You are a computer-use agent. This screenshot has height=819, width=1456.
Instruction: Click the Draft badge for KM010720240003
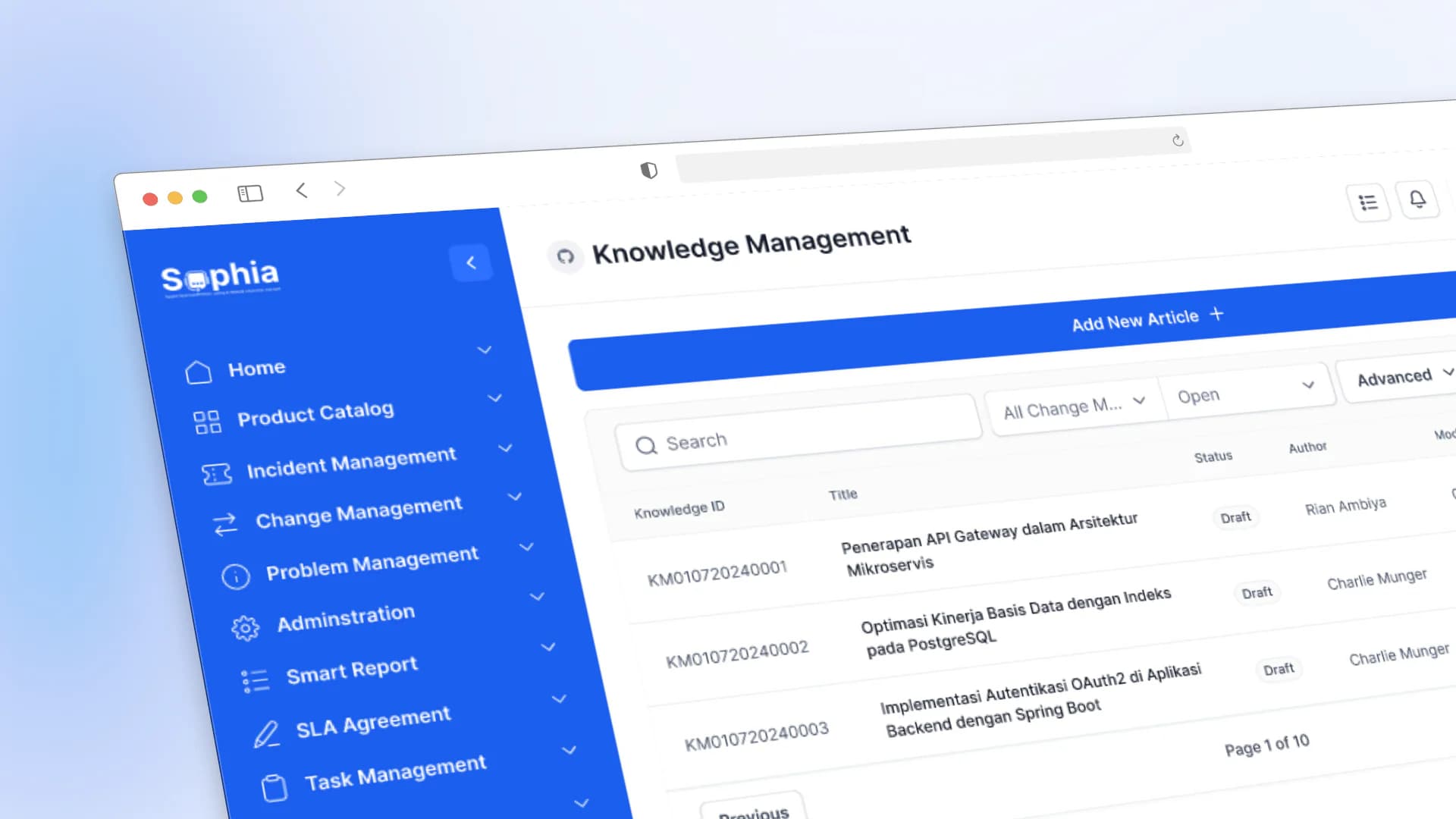[1279, 670]
